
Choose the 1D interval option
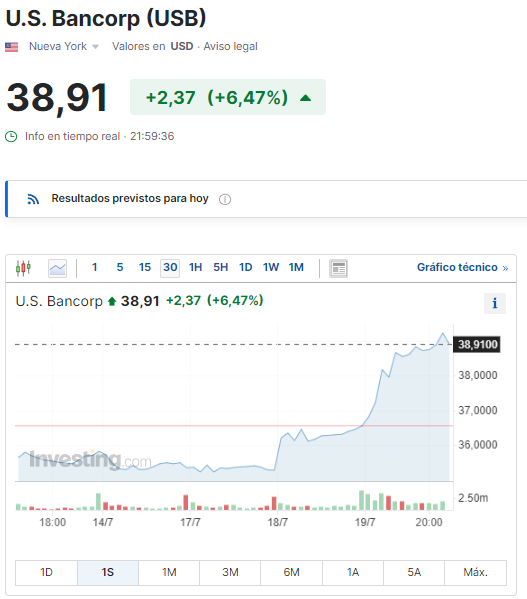point(246,267)
